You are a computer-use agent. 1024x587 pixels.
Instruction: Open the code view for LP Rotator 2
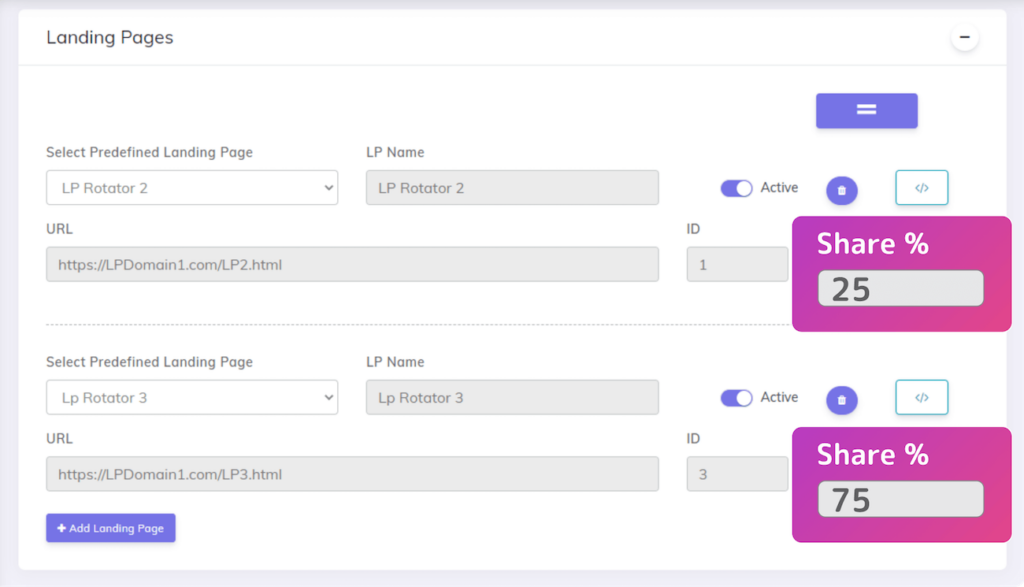coord(921,187)
